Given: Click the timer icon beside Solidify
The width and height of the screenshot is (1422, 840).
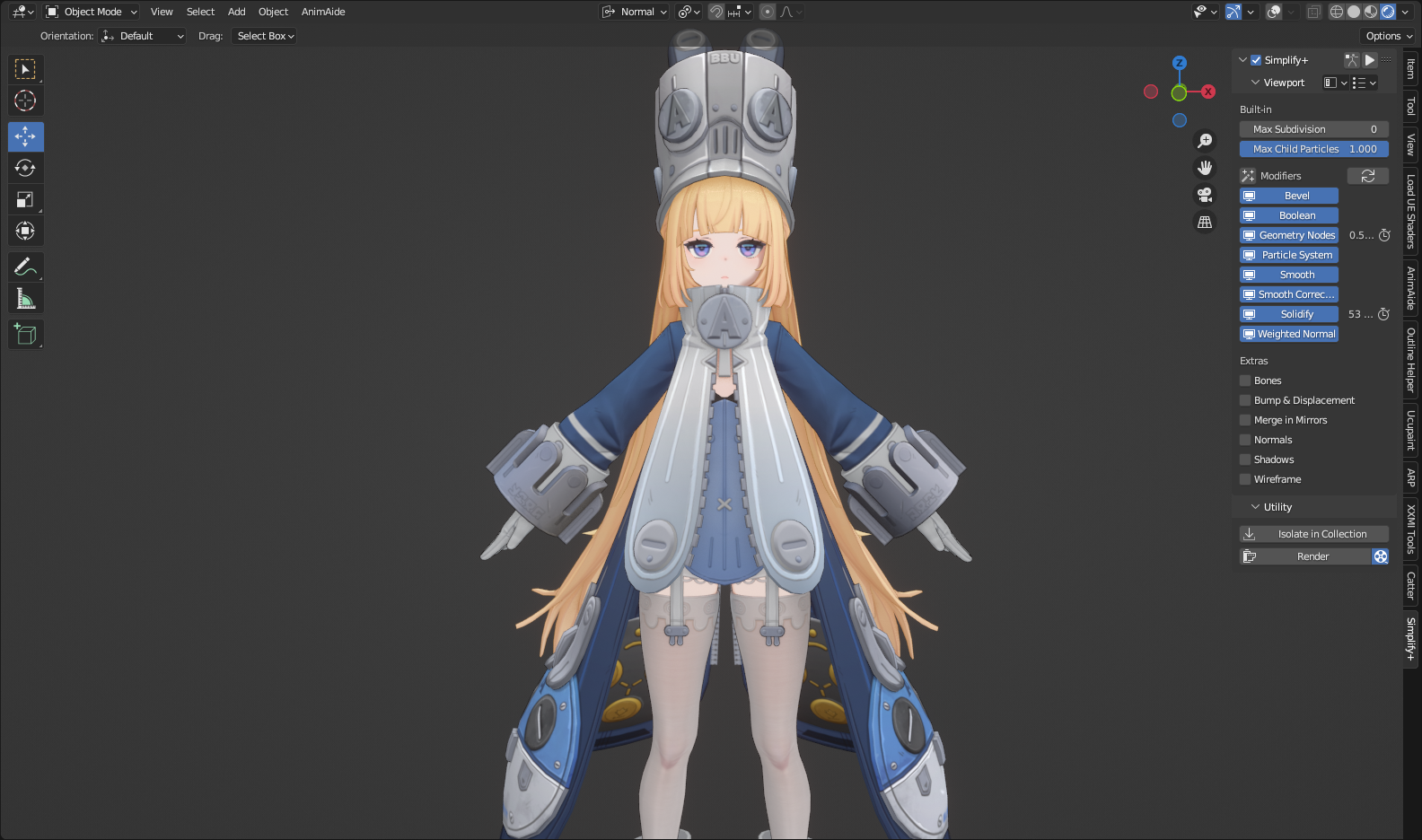Looking at the screenshot, I should pos(1383,314).
